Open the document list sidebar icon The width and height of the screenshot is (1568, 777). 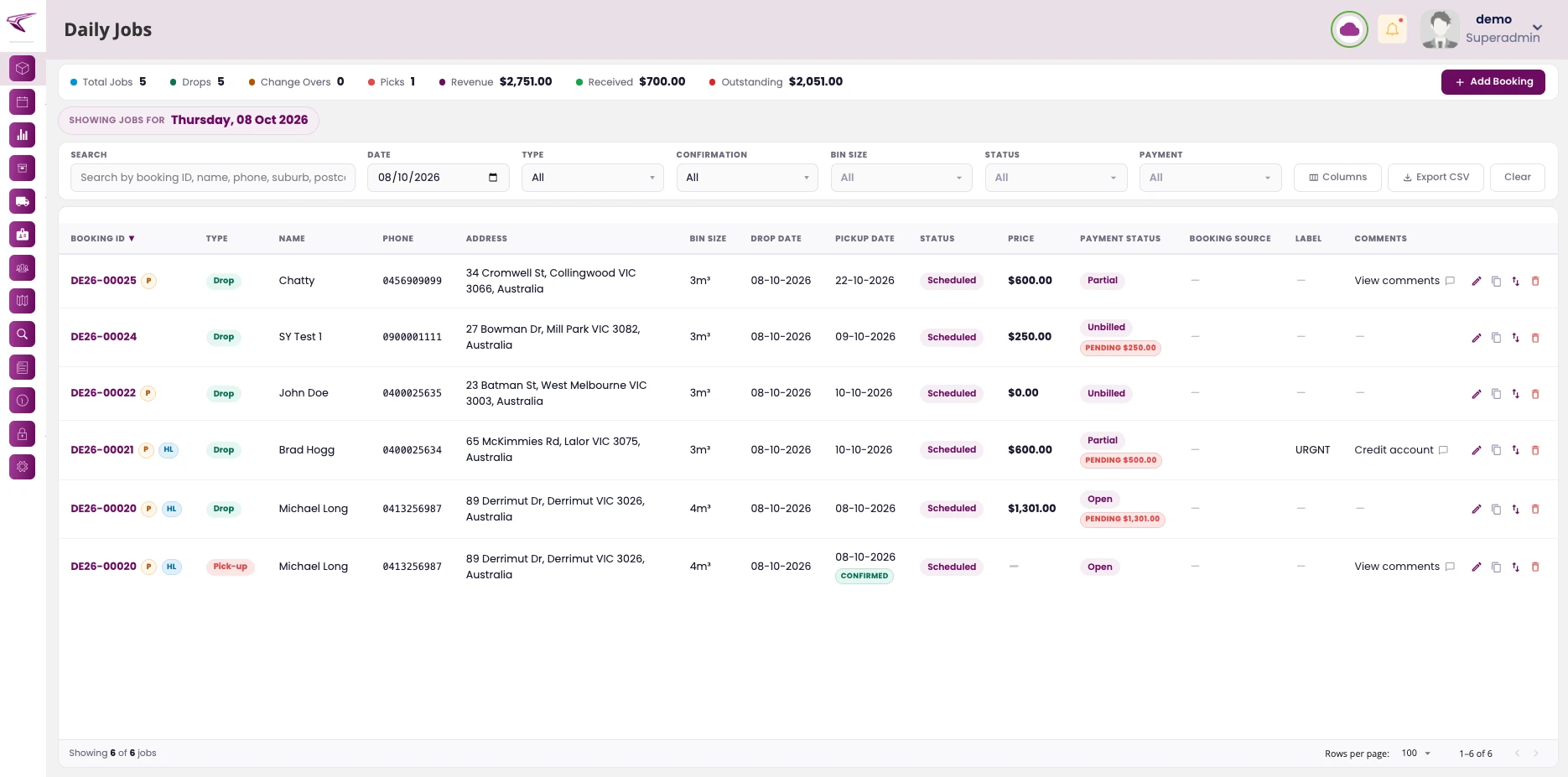tap(23, 367)
